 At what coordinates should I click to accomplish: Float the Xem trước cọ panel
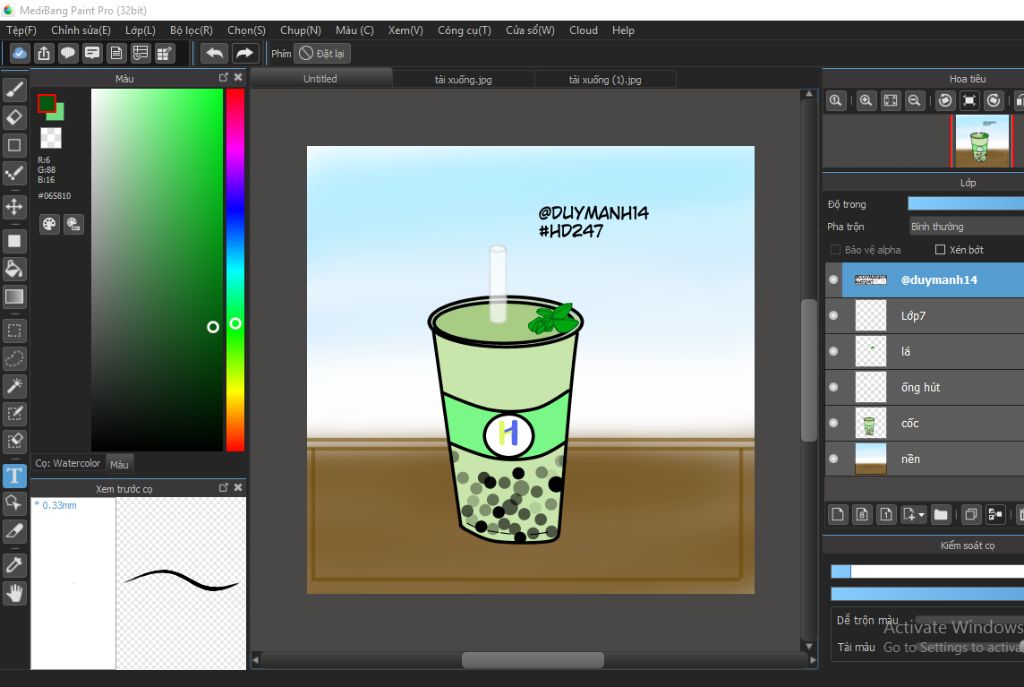pyautogui.click(x=223, y=487)
